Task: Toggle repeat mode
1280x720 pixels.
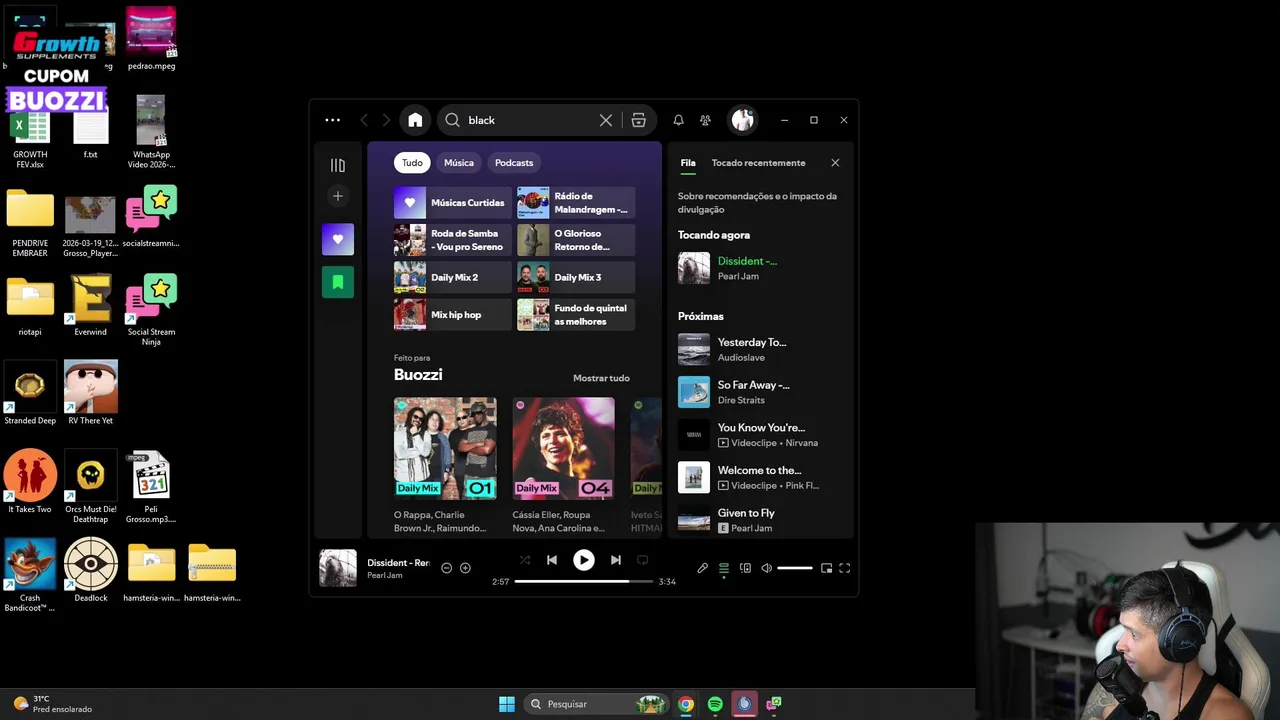Action: pyautogui.click(x=643, y=560)
